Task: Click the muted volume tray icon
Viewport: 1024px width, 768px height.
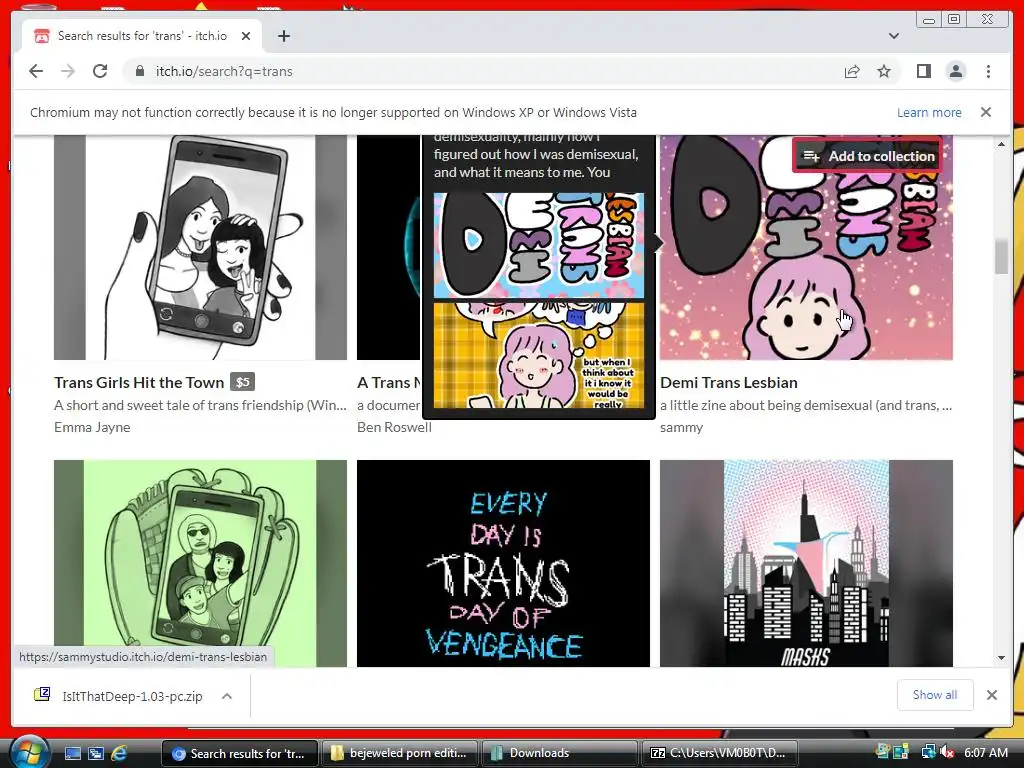Action: pos(946,753)
